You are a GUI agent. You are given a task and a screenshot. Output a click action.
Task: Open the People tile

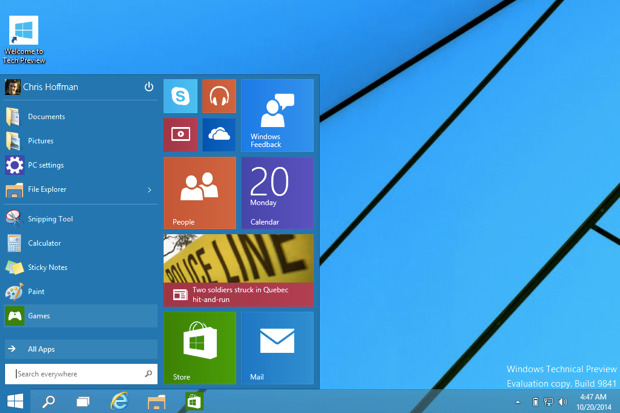[x=200, y=193]
